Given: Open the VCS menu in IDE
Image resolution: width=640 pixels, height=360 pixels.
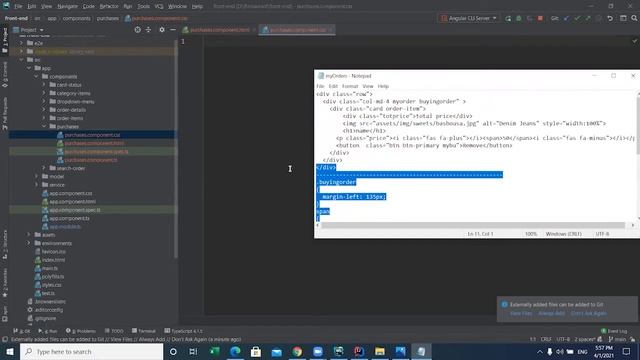Looking at the screenshot, I should point(159,6).
